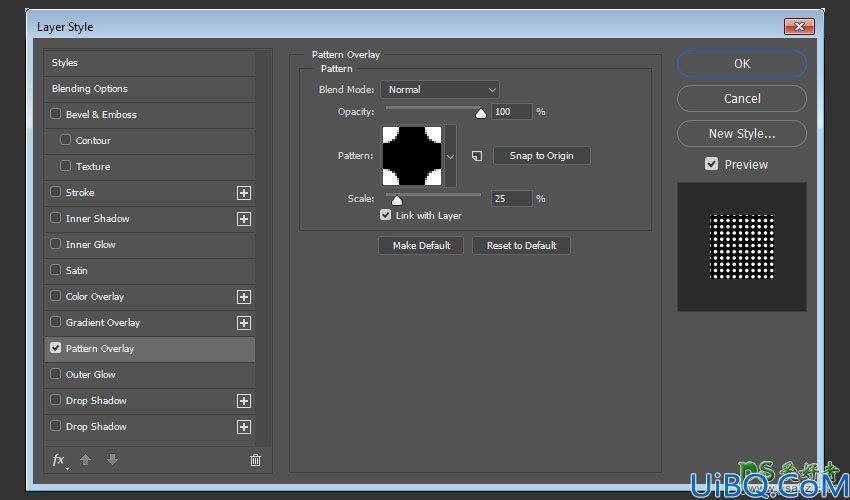Image resolution: width=850 pixels, height=500 pixels.
Task: Click the Scale slider handle
Action: [x=397, y=201]
